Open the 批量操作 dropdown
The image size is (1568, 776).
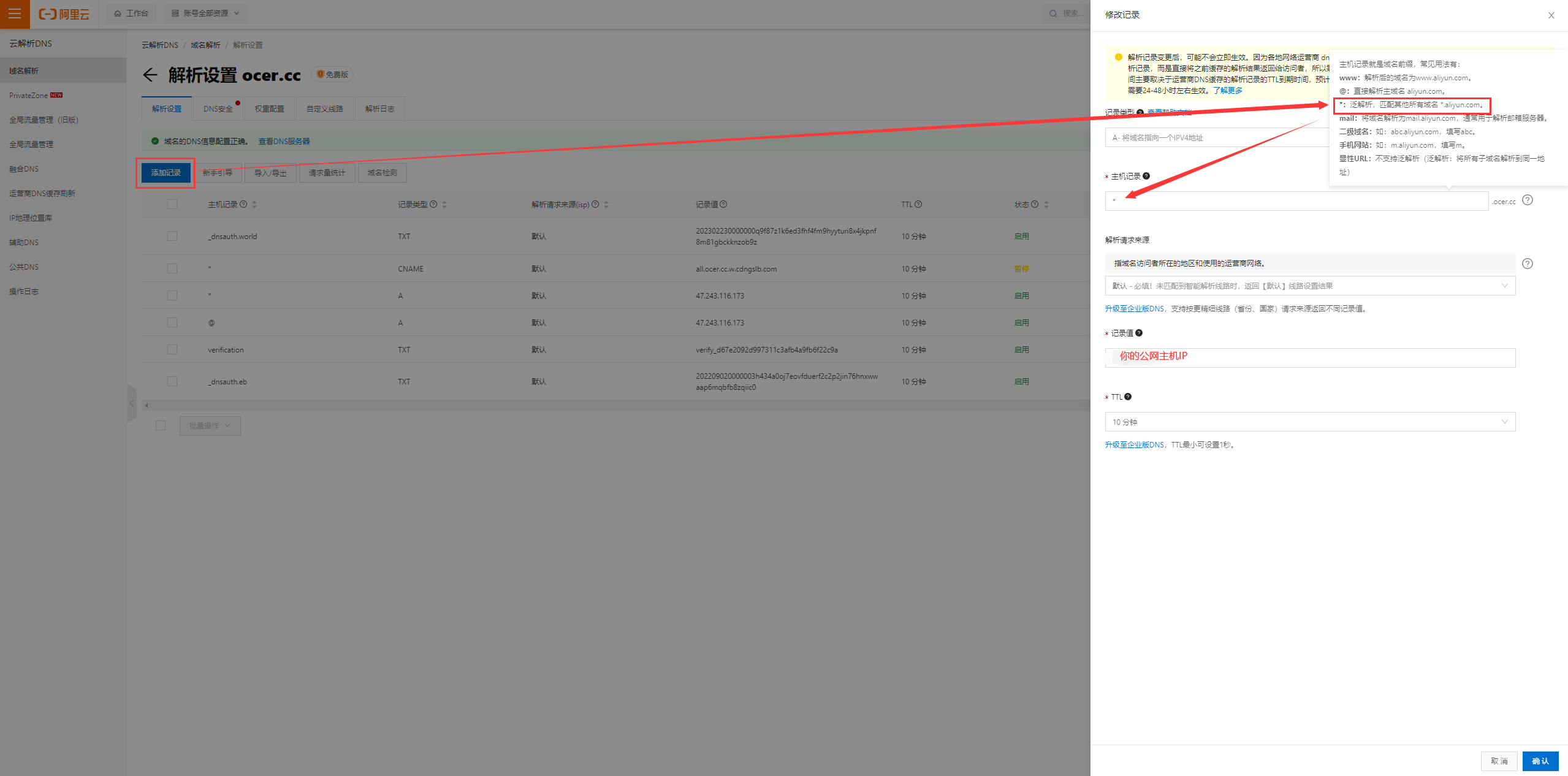pos(210,425)
